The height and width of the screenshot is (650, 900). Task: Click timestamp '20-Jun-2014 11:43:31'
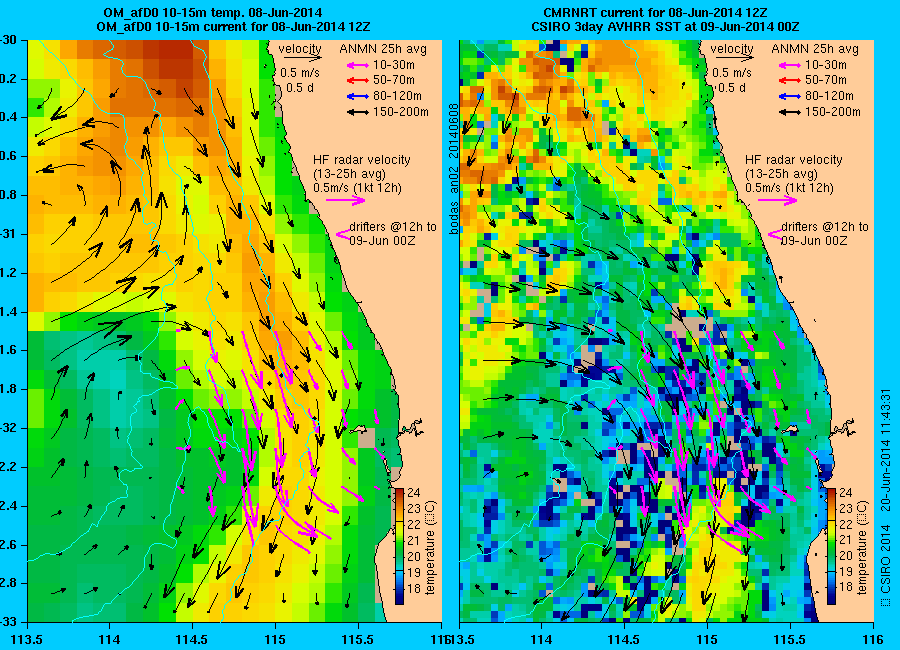[x=885, y=450]
